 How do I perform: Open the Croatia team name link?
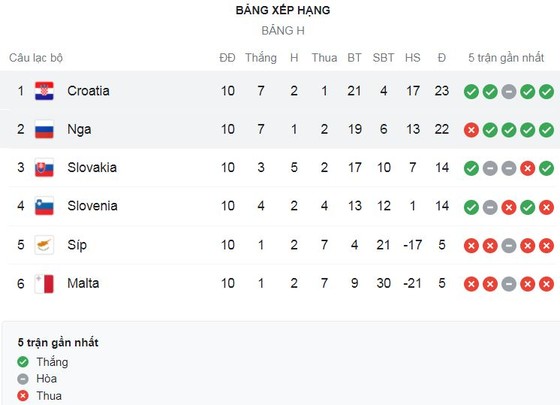coord(89,91)
